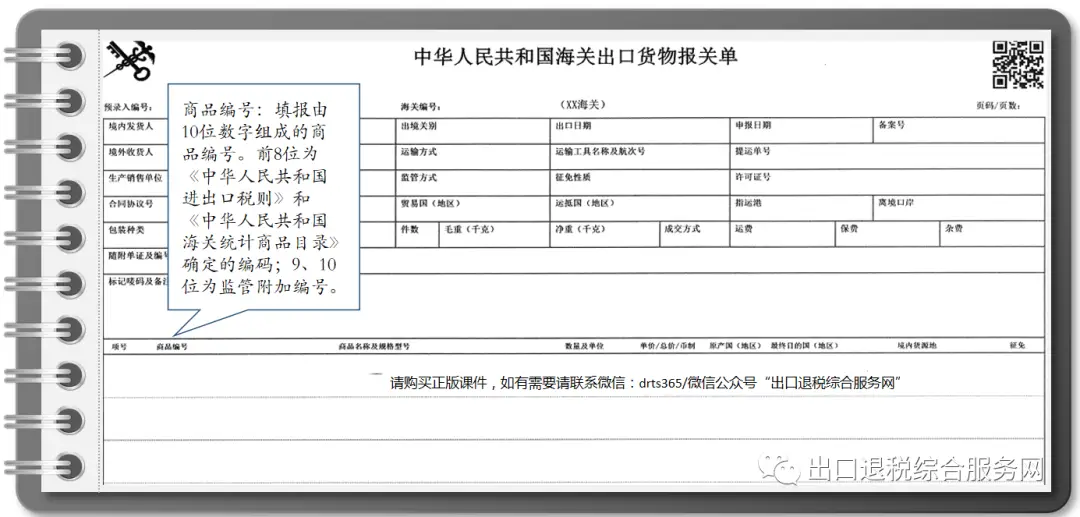The width and height of the screenshot is (1080, 517).
Task: Click the 贸易国(地区) field
Action: [x=473, y=209]
